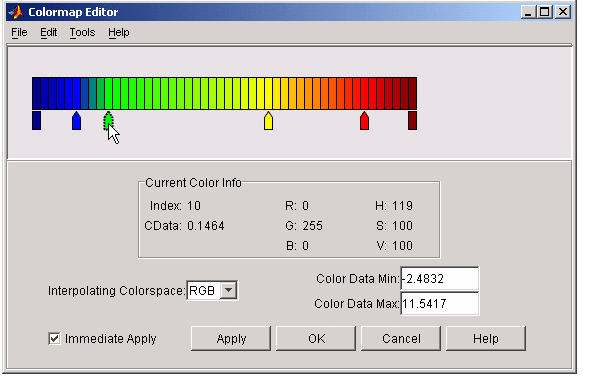Click the H value 119
The image size is (600, 380).
(x=402, y=206)
